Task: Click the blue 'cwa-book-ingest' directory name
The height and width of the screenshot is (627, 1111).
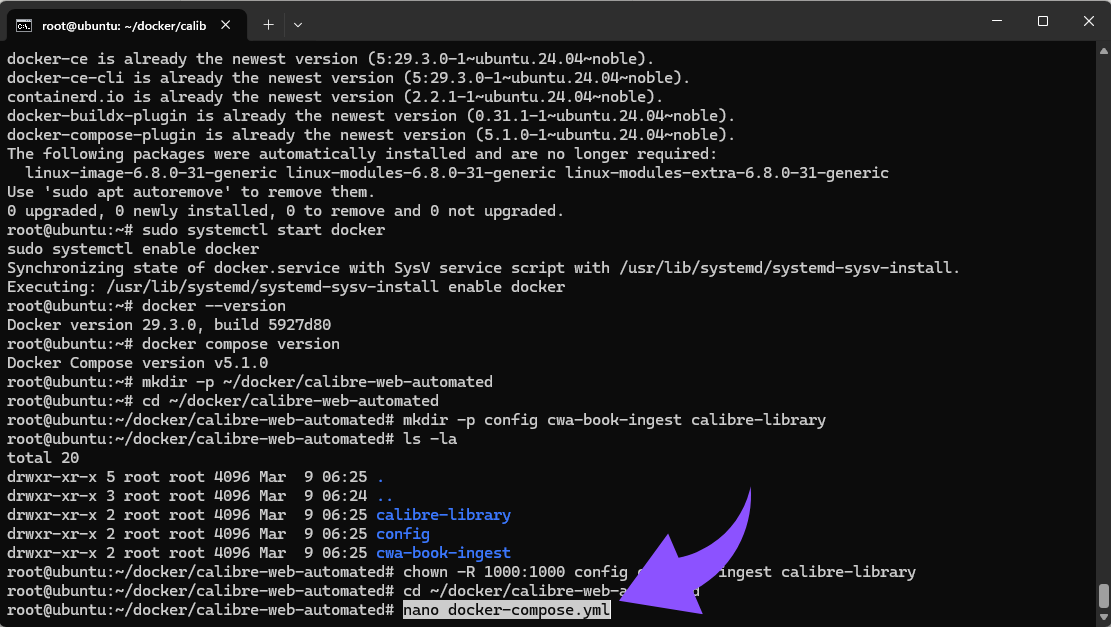Action: [x=443, y=552]
